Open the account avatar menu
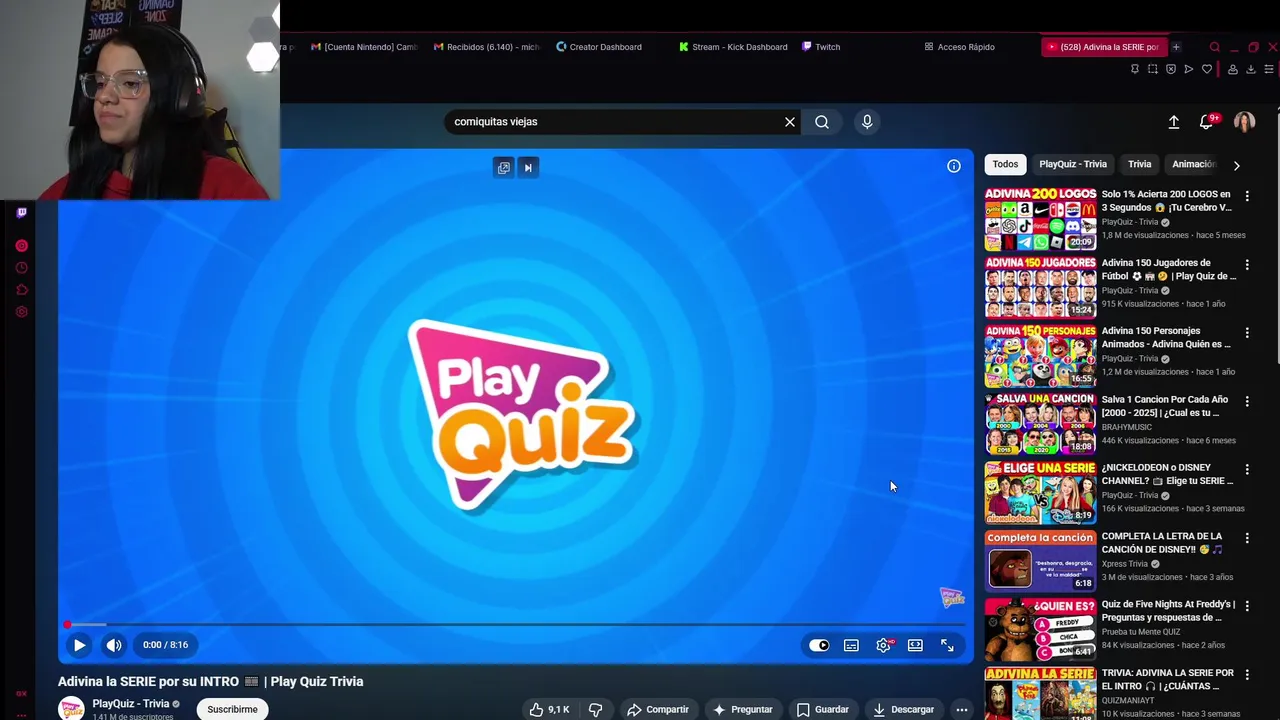 (1244, 122)
